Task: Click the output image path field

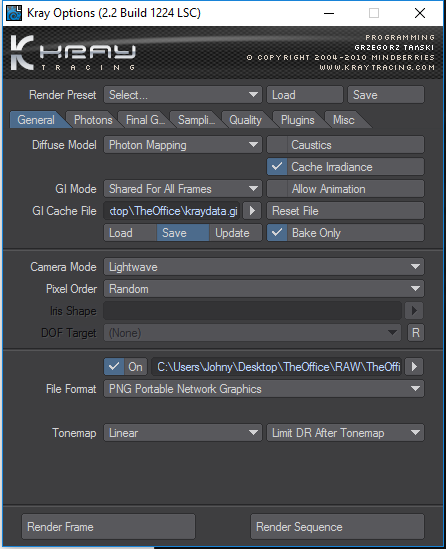Action: coord(278,367)
